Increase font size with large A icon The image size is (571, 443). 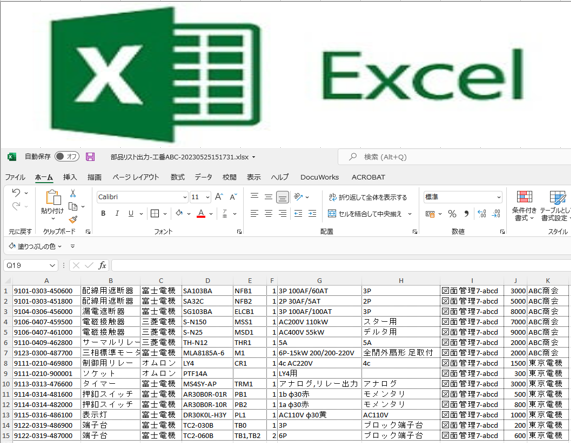pyautogui.click(x=218, y=197)
